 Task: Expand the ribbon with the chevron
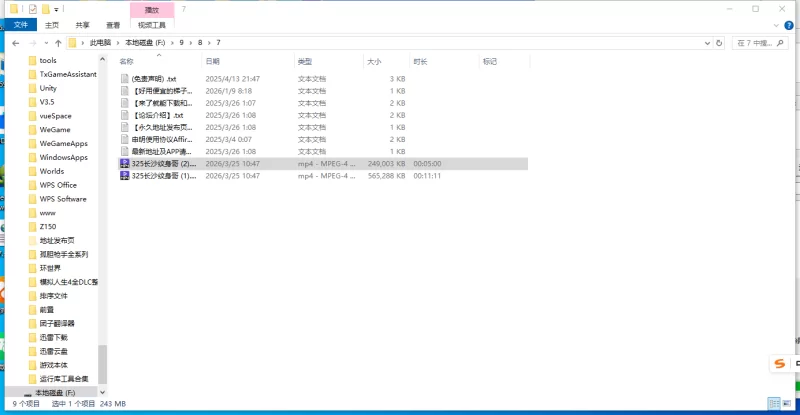pyautogui.click(x=776, y=25)
